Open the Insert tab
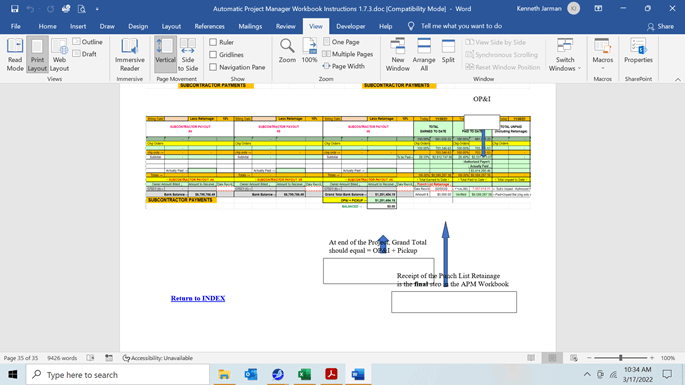The image size is (685, 385). 78,26
